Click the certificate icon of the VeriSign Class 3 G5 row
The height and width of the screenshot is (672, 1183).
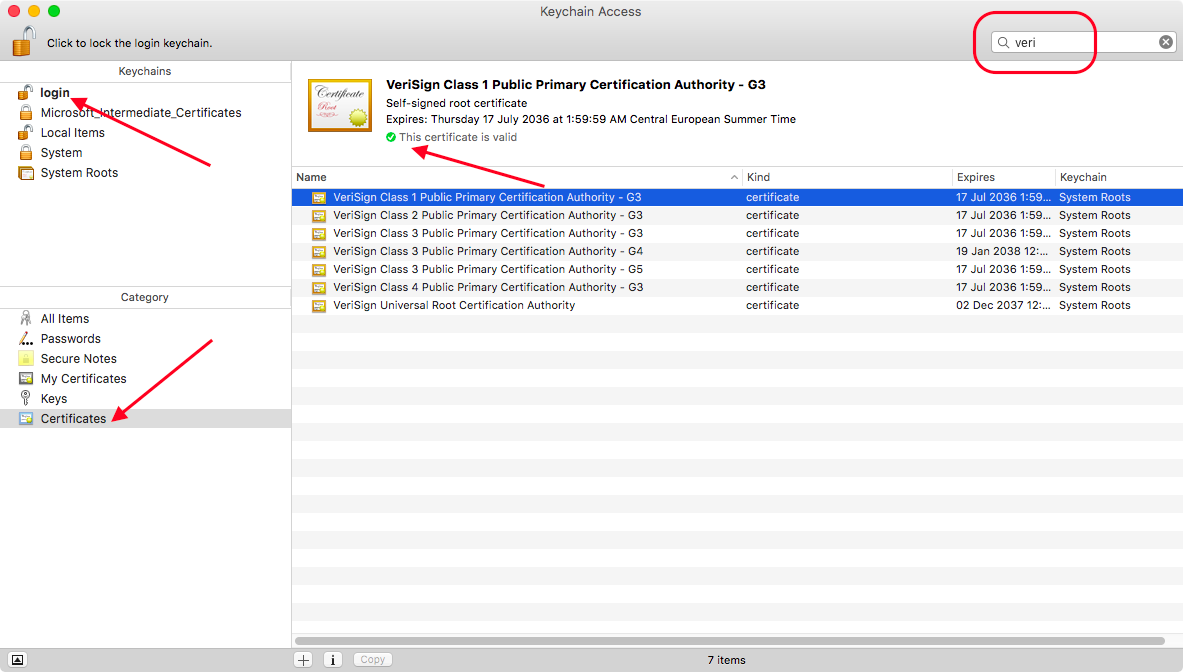(319, 270)
